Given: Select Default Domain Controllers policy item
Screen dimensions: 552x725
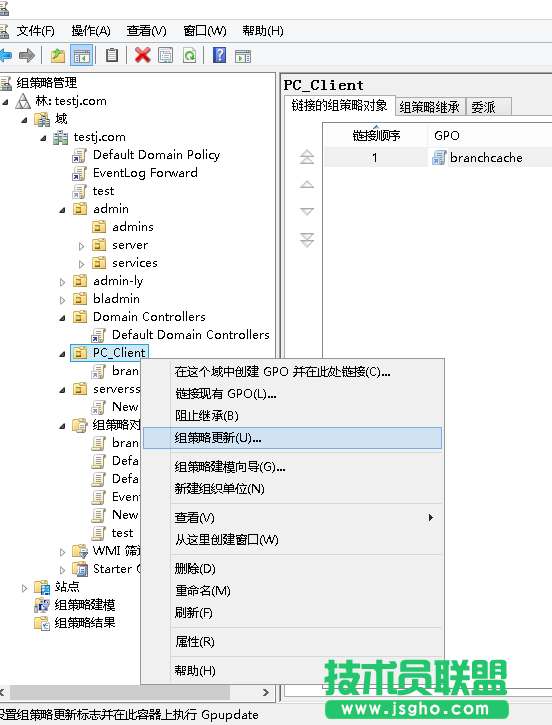Looking at the screenshot, I should pos(190,335).
